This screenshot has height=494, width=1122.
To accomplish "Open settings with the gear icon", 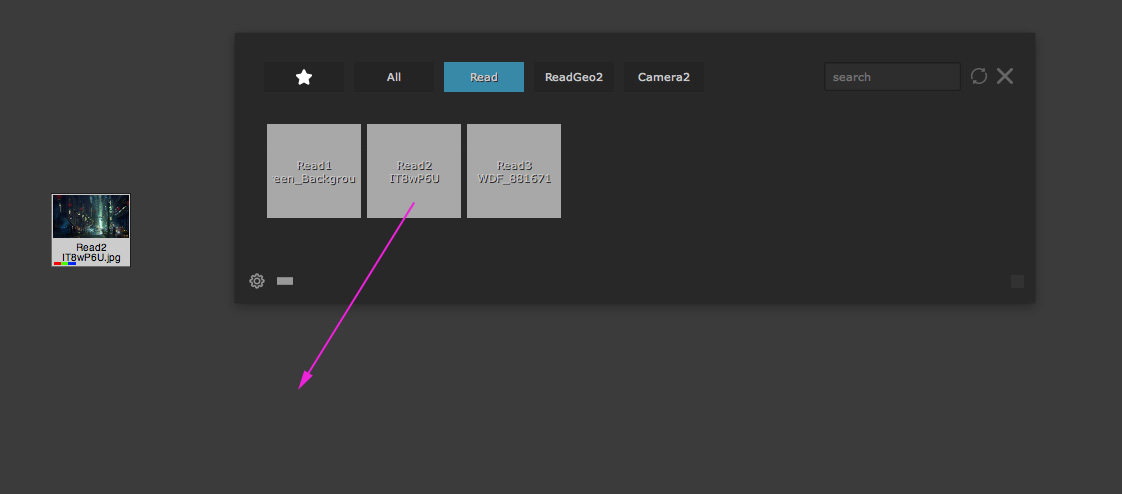I will [x=257, y=281].
